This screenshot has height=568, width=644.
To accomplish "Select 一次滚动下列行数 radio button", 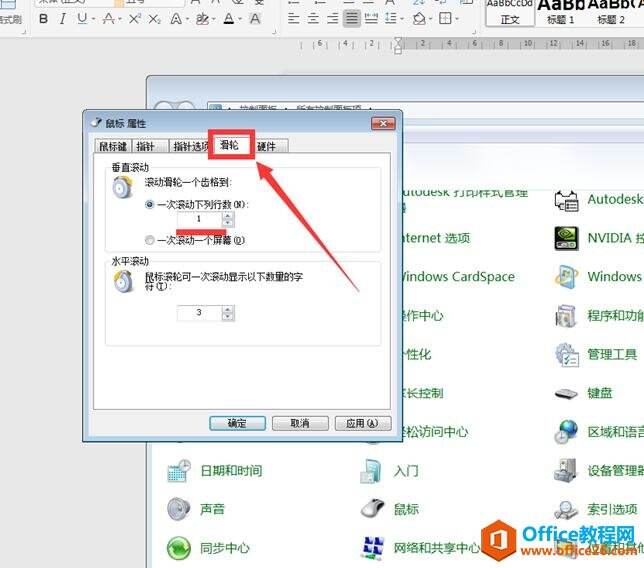I will click(150, 205).
